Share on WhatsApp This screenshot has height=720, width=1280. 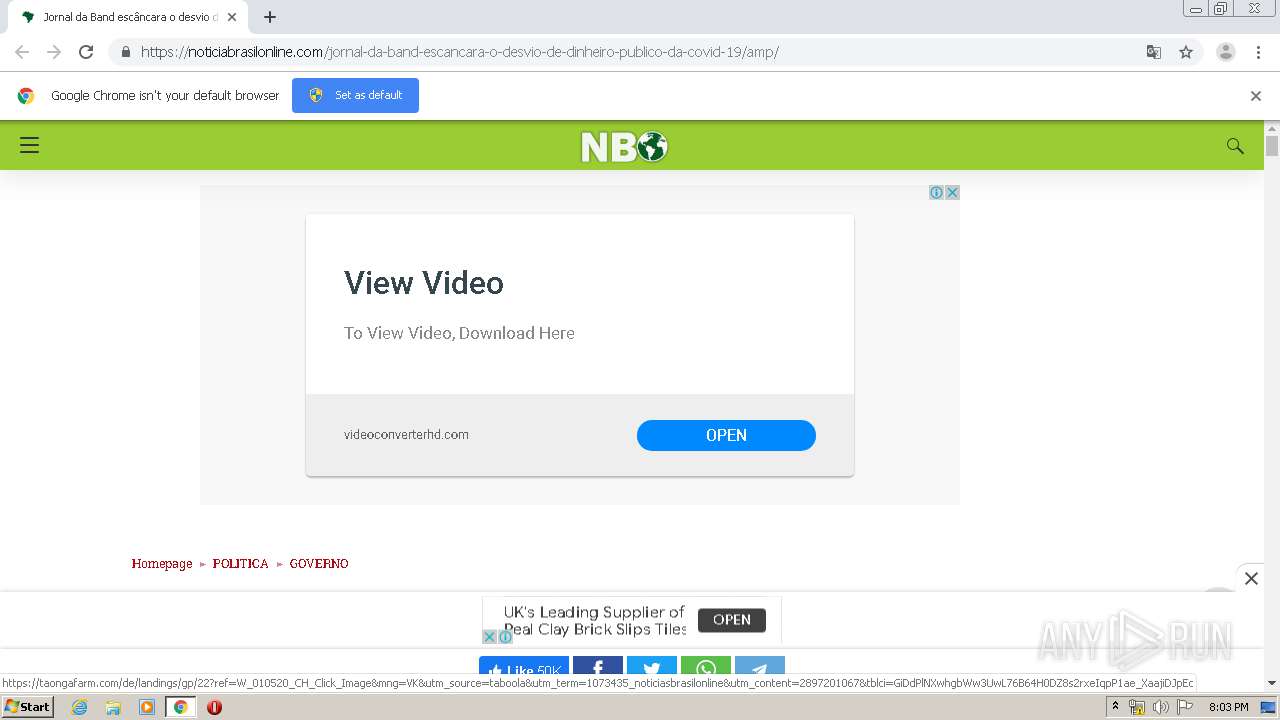click(706, 668)
